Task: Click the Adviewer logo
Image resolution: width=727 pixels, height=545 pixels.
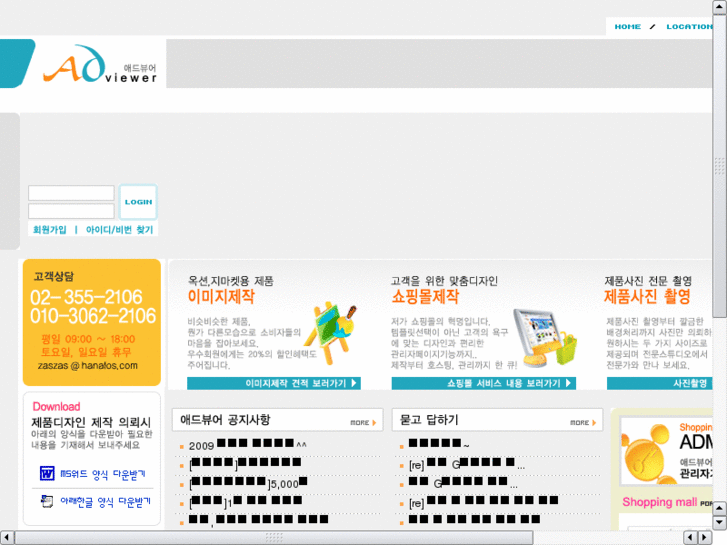Action: click(100, 64)
